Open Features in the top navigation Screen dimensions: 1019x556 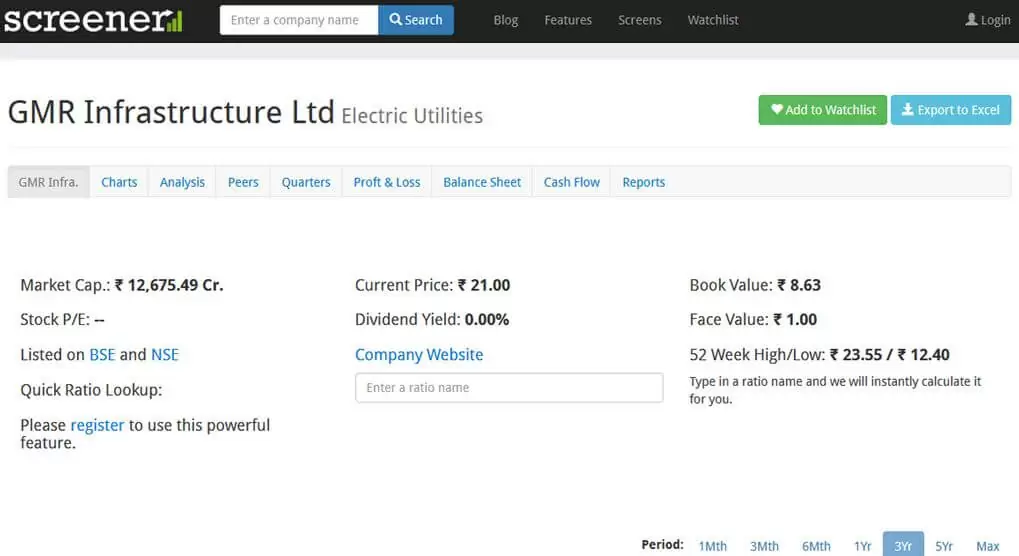pos(568,20)
